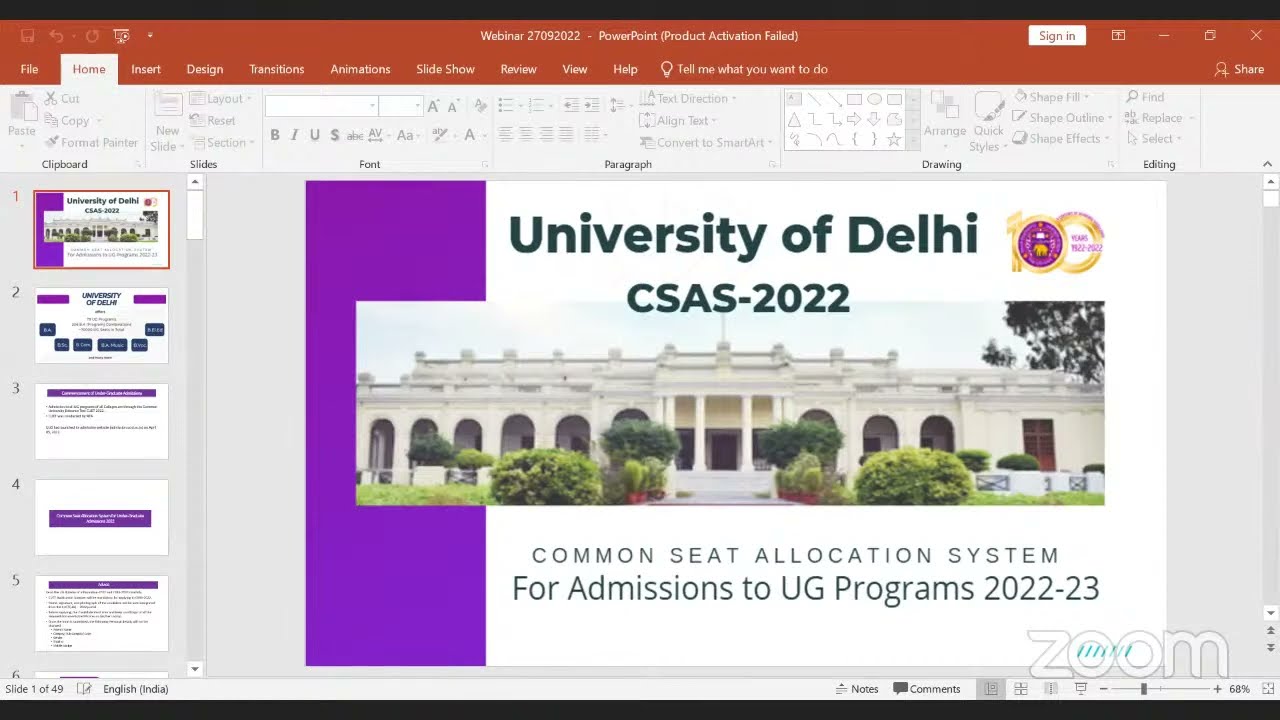Toggle Underline formatting
The width and height of the screenshot is (1280, 720).
click(315, 135)
